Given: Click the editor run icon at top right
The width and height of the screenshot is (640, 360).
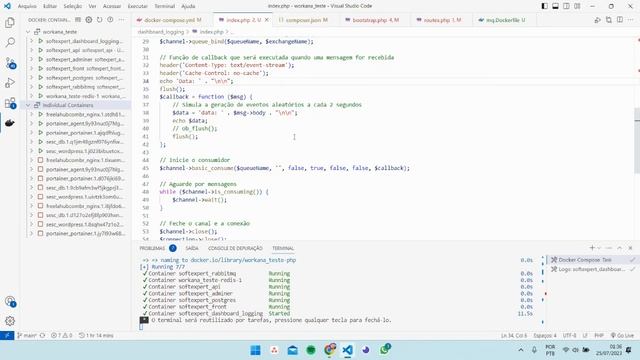Looking at the screenshot, I should pos(598,20).
